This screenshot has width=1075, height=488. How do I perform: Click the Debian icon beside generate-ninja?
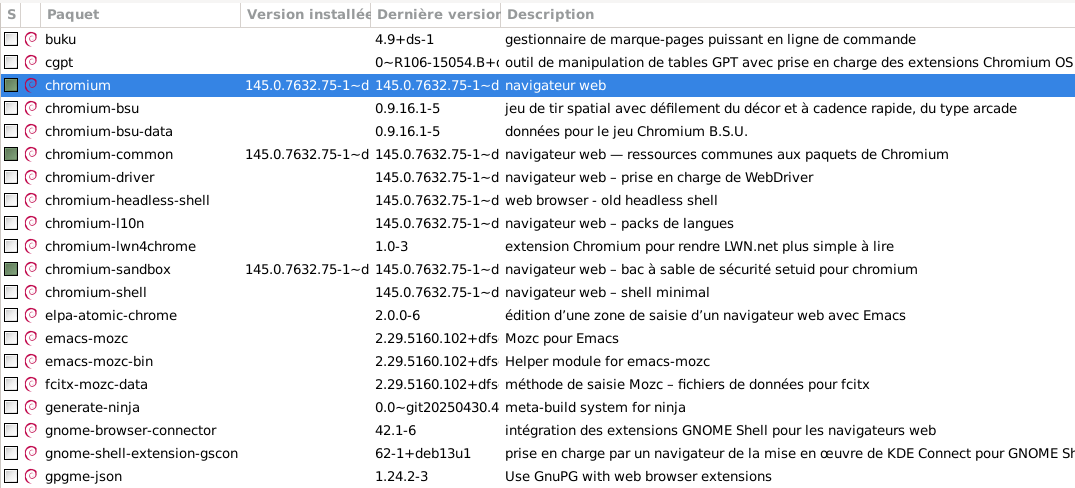pyautogui.click(x=31, y=408)
